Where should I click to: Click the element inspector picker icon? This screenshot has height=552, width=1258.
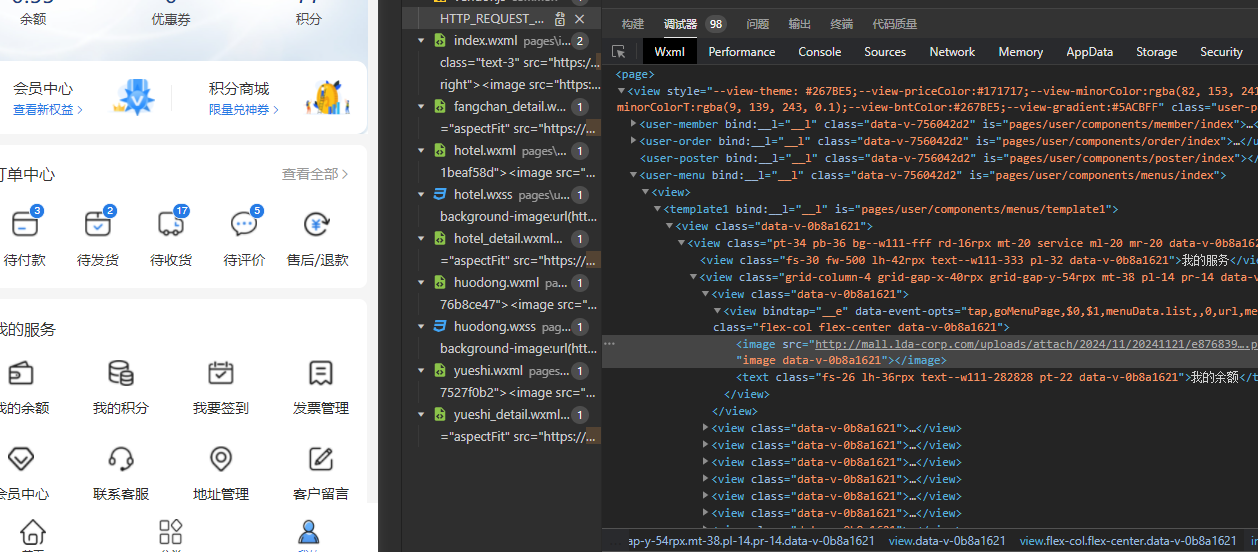pyautogui.click(x=619, y=52)
